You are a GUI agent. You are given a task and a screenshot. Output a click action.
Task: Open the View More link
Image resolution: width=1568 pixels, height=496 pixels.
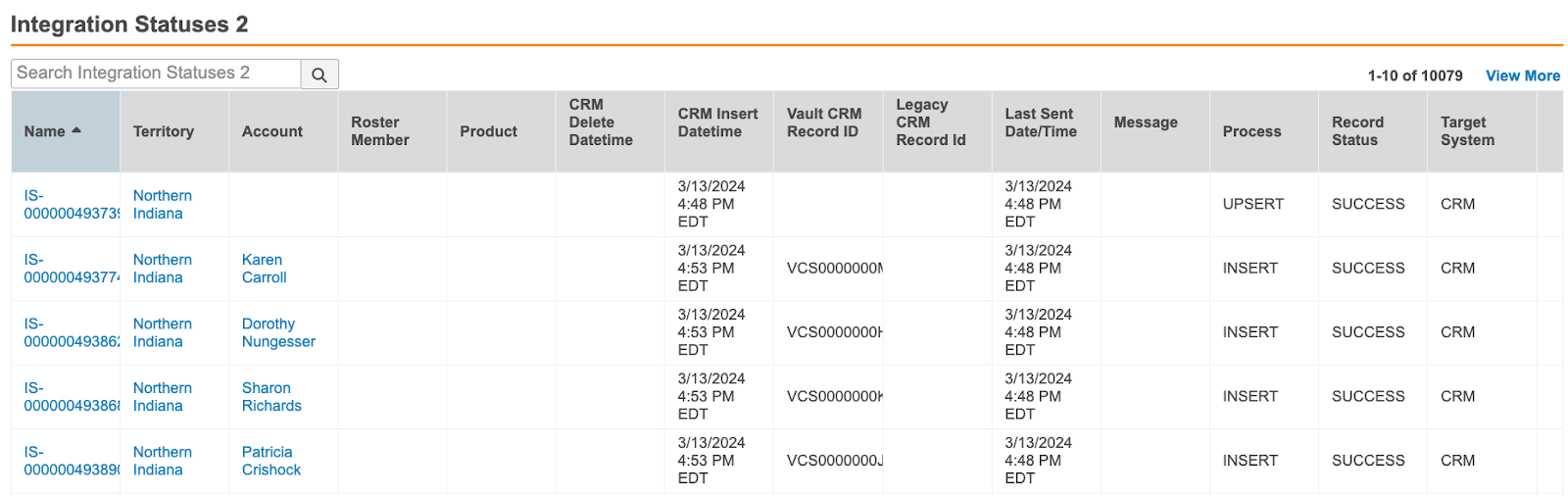click(1522, 75)
